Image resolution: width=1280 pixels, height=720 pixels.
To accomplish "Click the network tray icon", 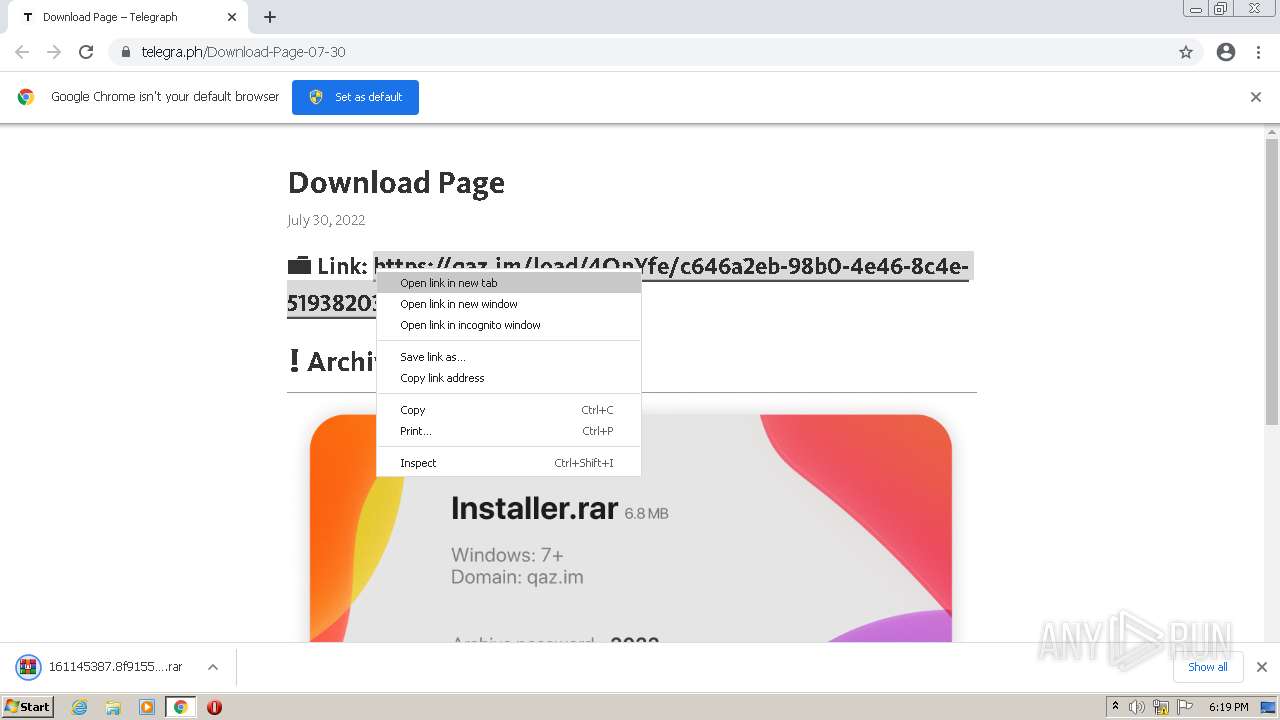I will pyautogui.click(x=1161, y=707).
